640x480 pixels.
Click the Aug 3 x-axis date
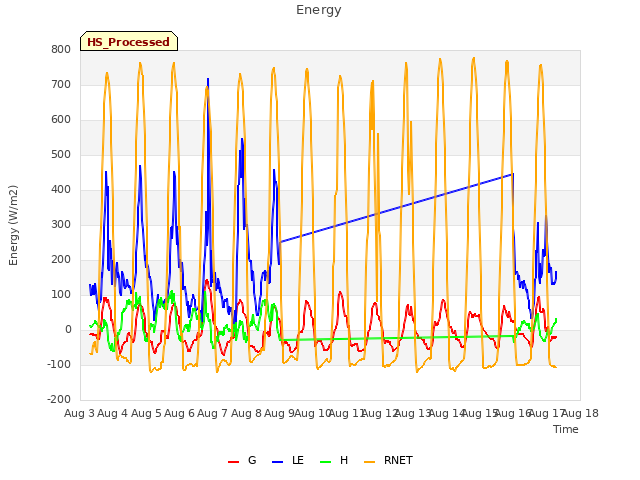coord(79,413)
